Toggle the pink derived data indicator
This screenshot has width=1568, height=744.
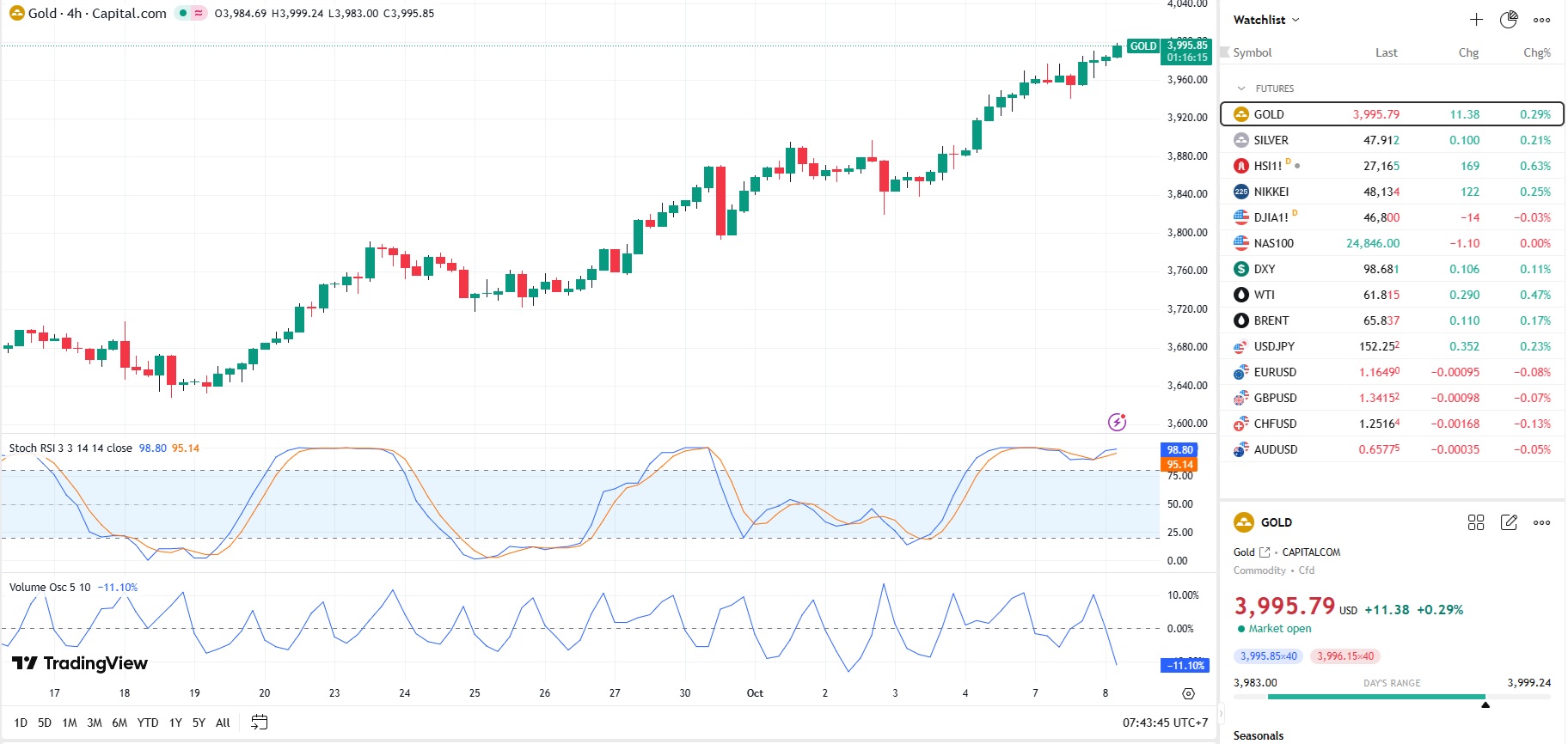pyautogui.click(x=199, y=13)
